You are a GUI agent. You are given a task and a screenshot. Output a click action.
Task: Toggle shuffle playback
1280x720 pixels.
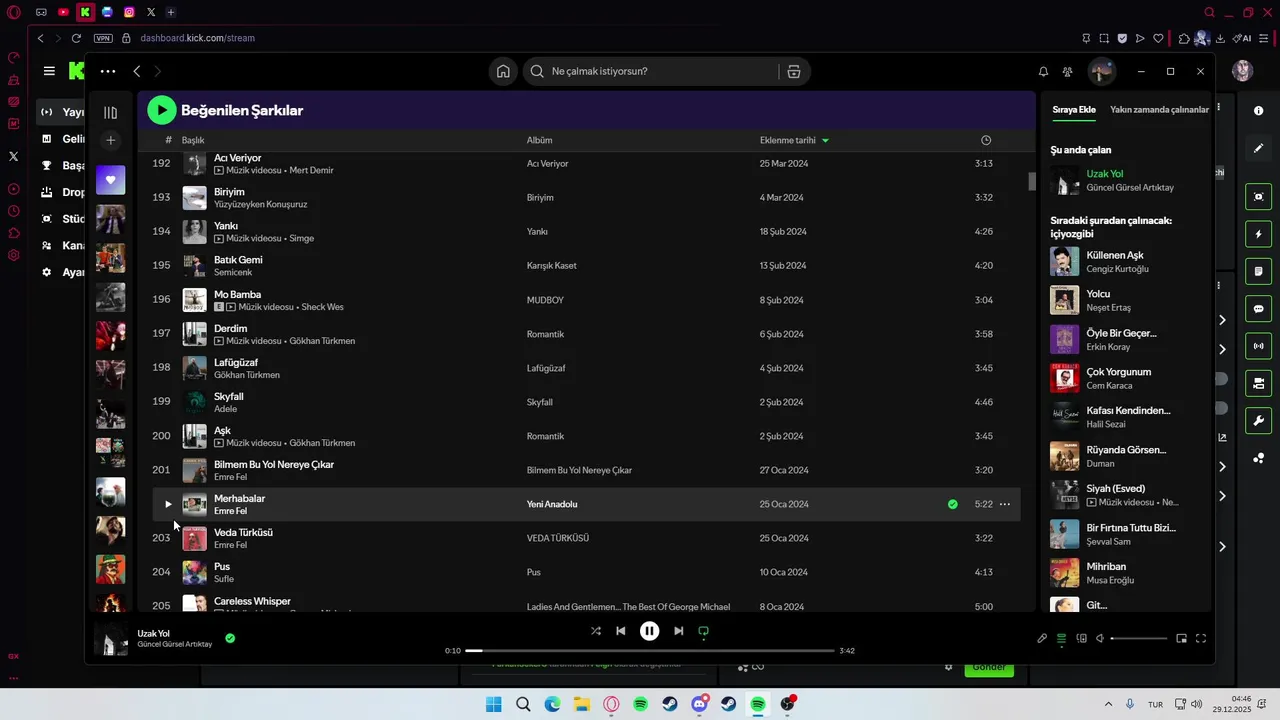(x=596, y=631)
